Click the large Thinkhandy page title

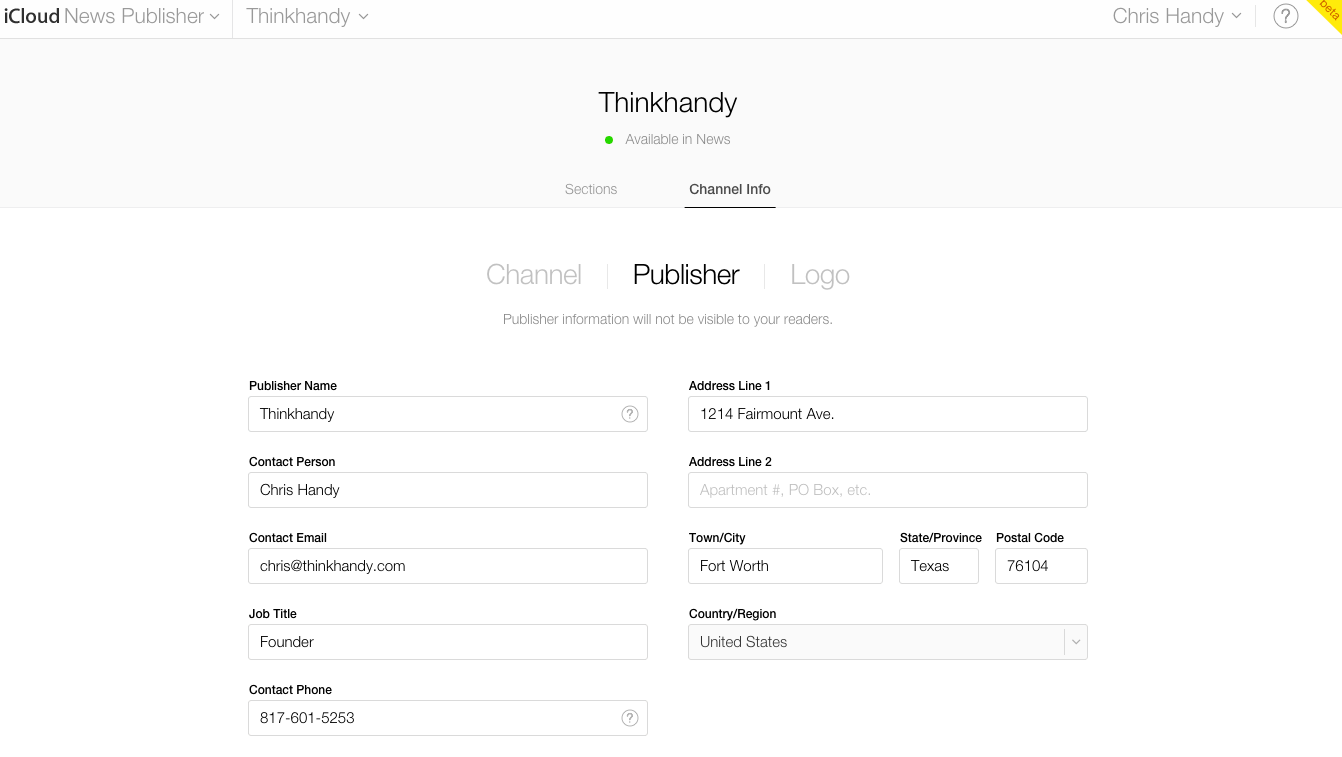[x=668, y=102]
